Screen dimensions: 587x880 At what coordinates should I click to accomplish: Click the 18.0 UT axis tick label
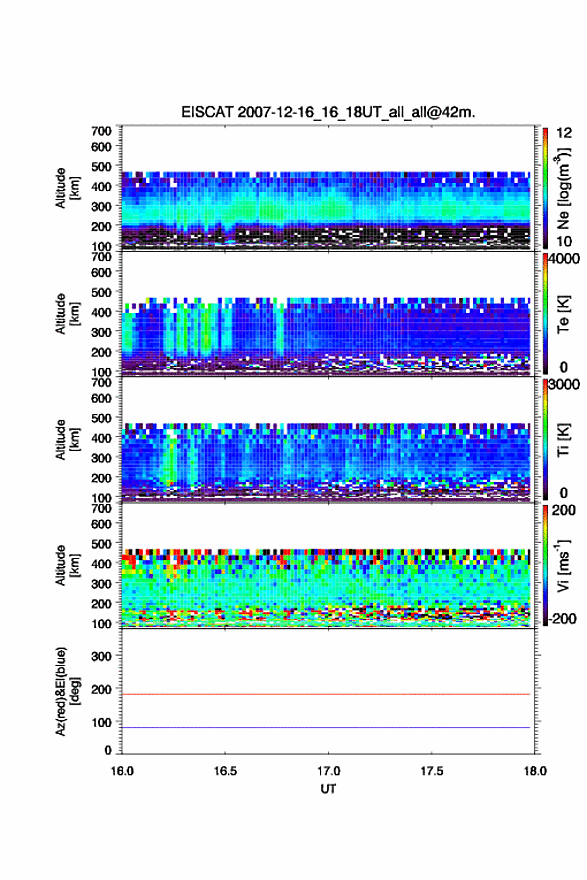[x=535, y=771]
